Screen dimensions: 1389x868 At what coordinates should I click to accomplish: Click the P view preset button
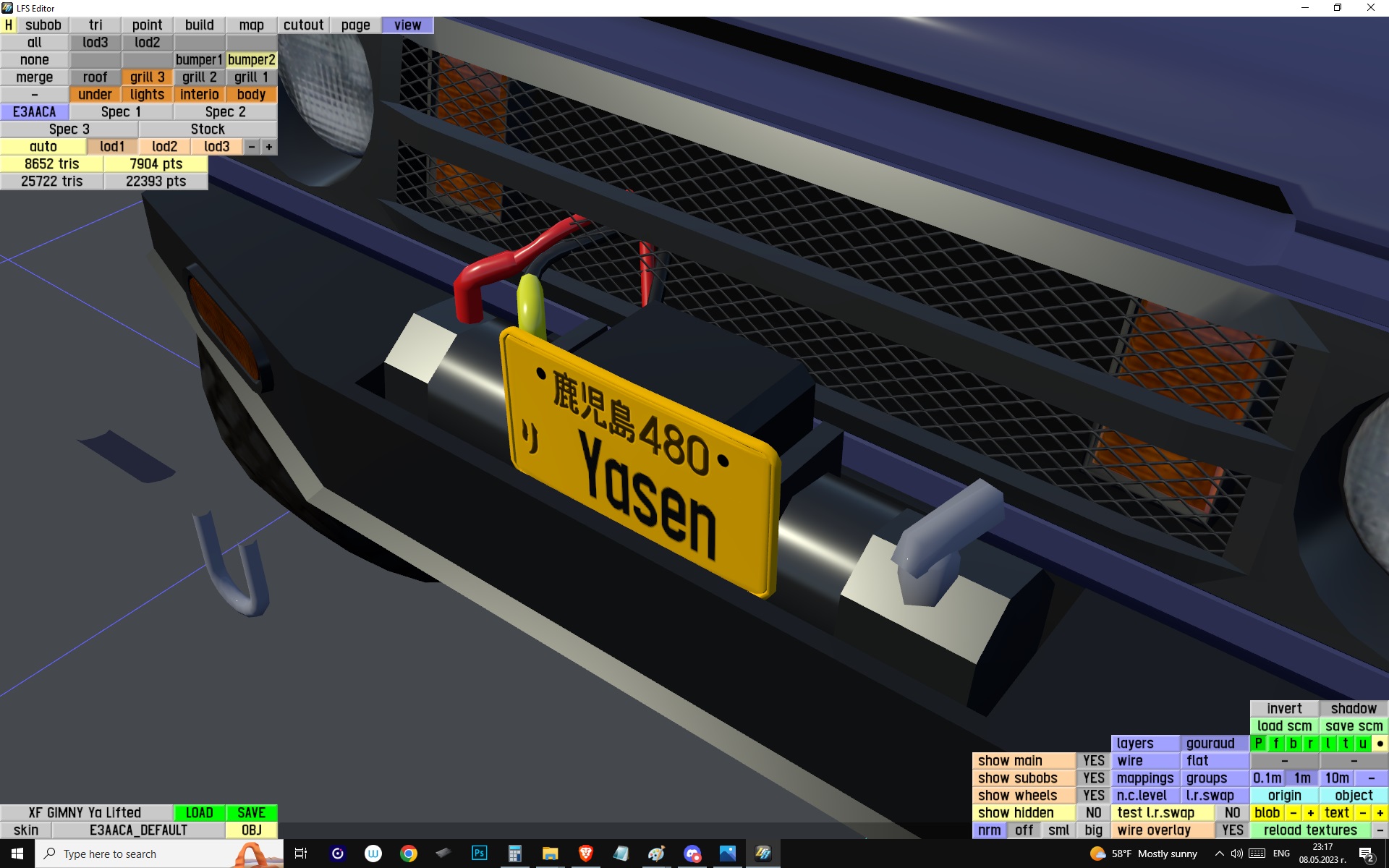tap(1259, 743)
